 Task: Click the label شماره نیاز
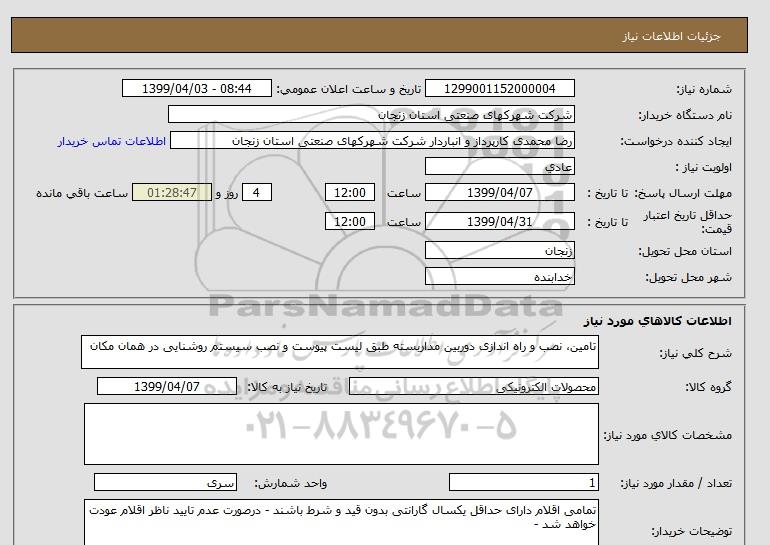[x=704, y=89]
